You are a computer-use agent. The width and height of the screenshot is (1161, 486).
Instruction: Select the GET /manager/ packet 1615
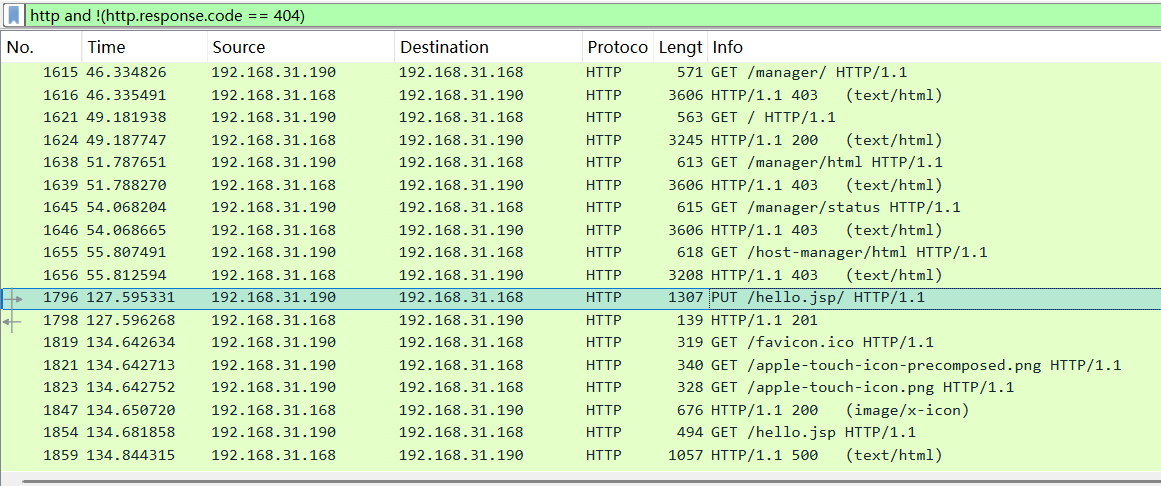(581, 73)
